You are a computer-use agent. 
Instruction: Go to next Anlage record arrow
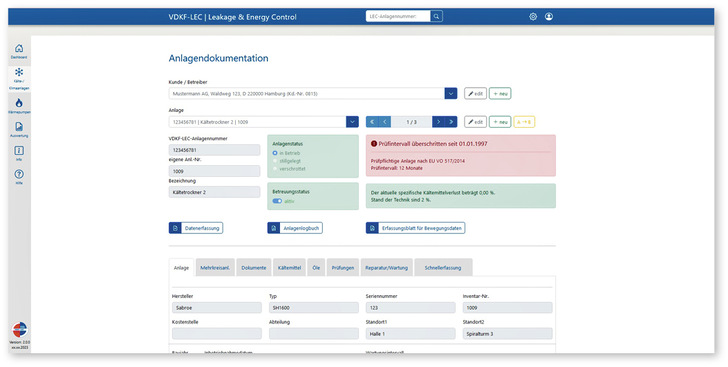point(439,122)
